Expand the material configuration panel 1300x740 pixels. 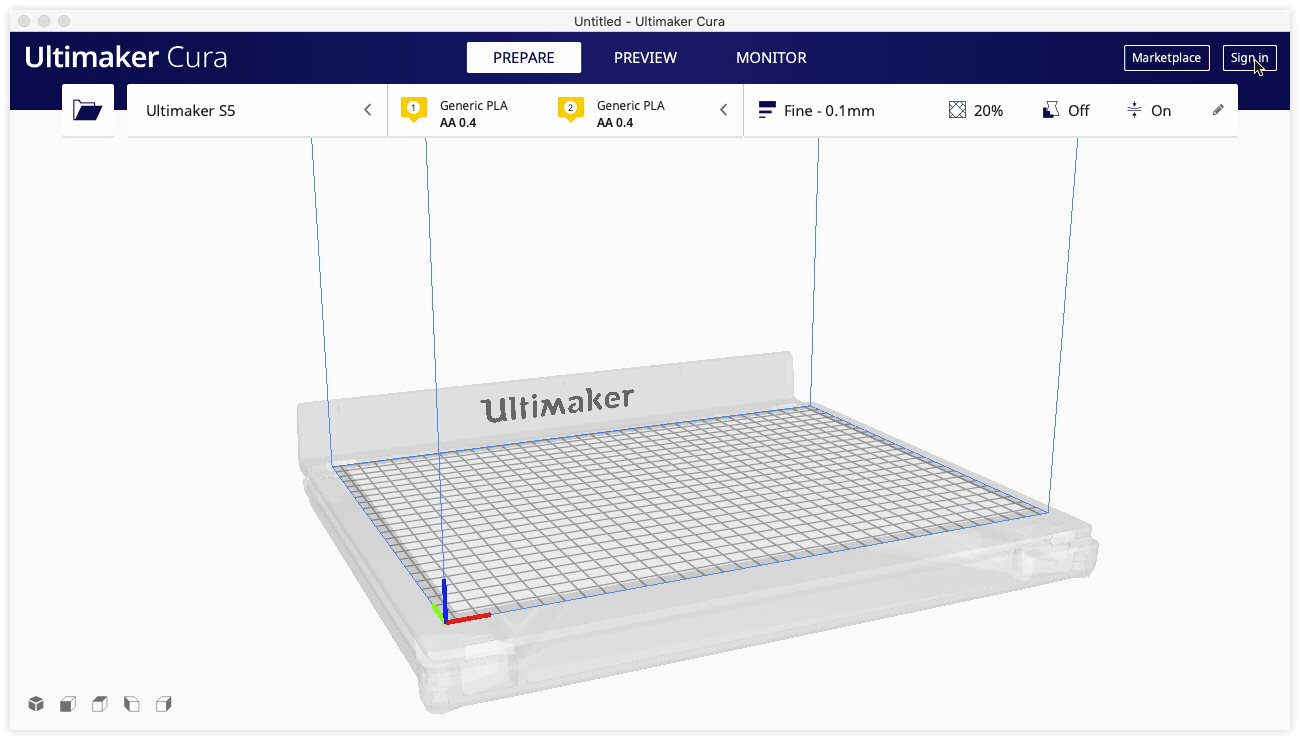pyautogui.click(x=723, y=110)
